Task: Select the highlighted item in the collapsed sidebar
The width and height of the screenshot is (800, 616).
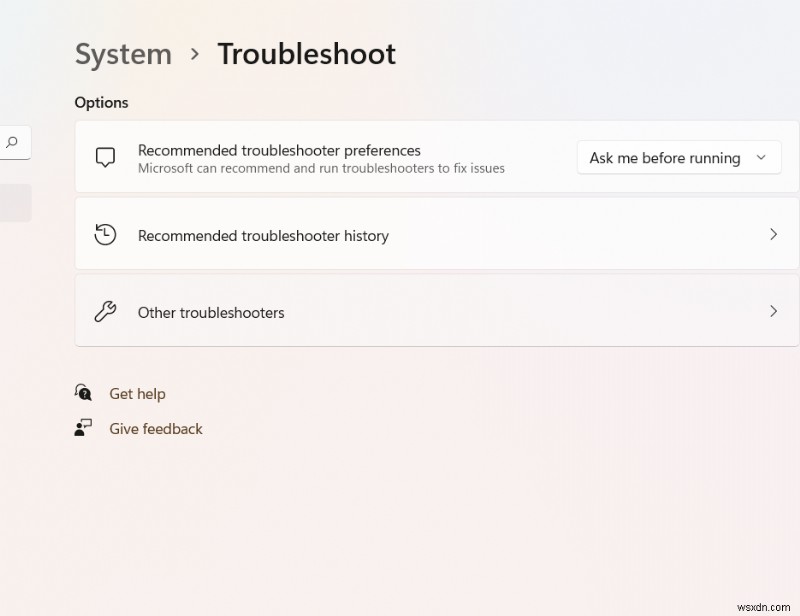Action: [14, 203]
